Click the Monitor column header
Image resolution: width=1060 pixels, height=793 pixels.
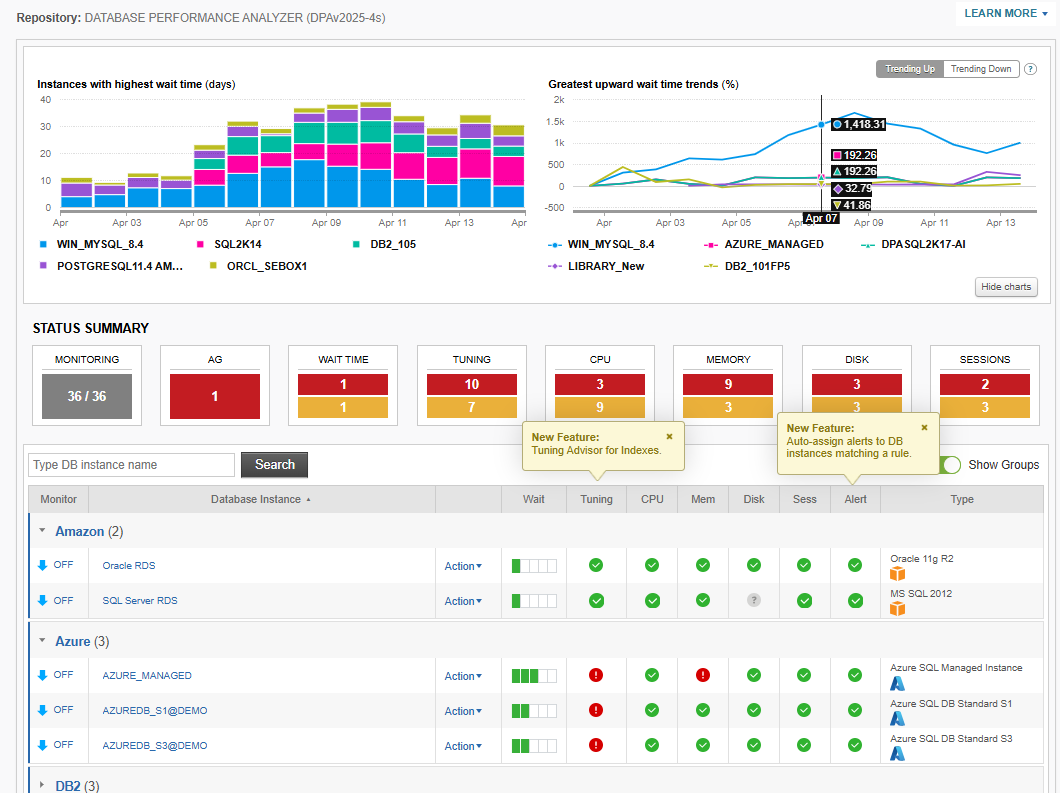coord(58,500)
